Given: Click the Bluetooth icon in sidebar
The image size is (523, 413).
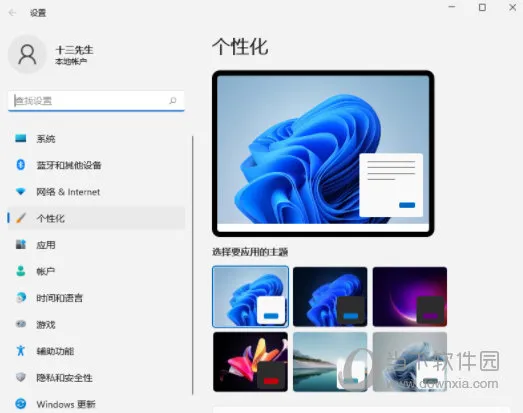Looking at the screenshot, I should [21, 165].
